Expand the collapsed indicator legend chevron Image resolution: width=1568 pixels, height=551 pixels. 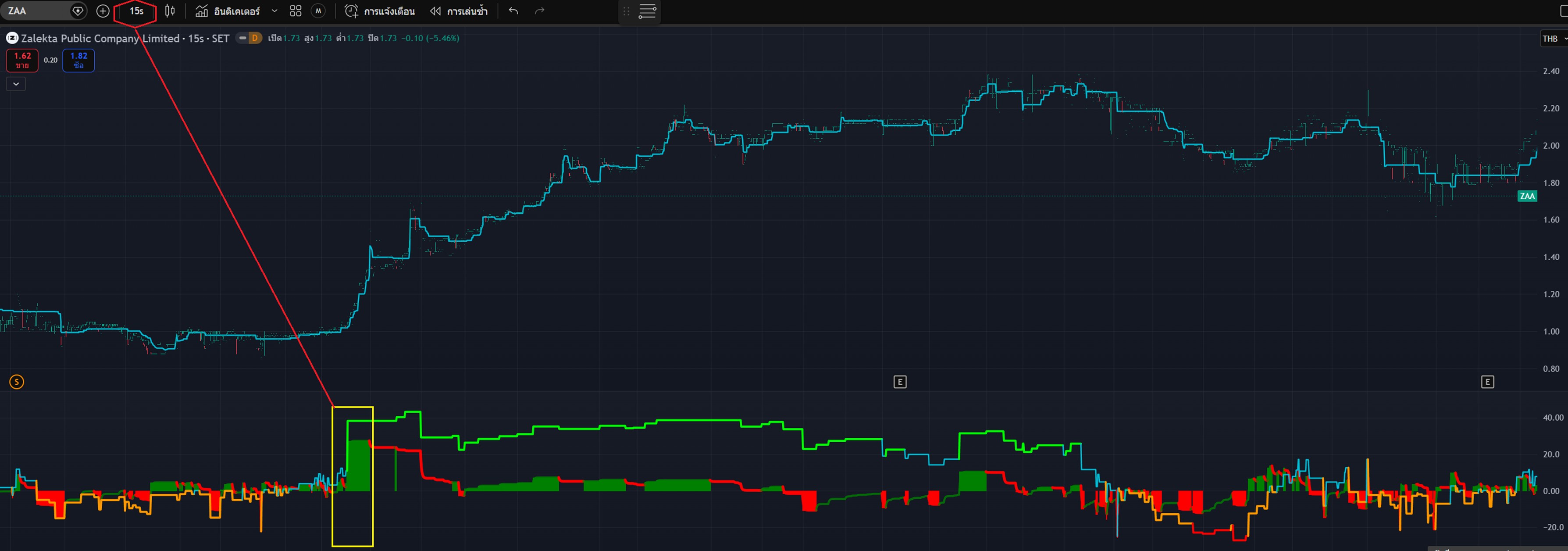[x=16, y=84]
